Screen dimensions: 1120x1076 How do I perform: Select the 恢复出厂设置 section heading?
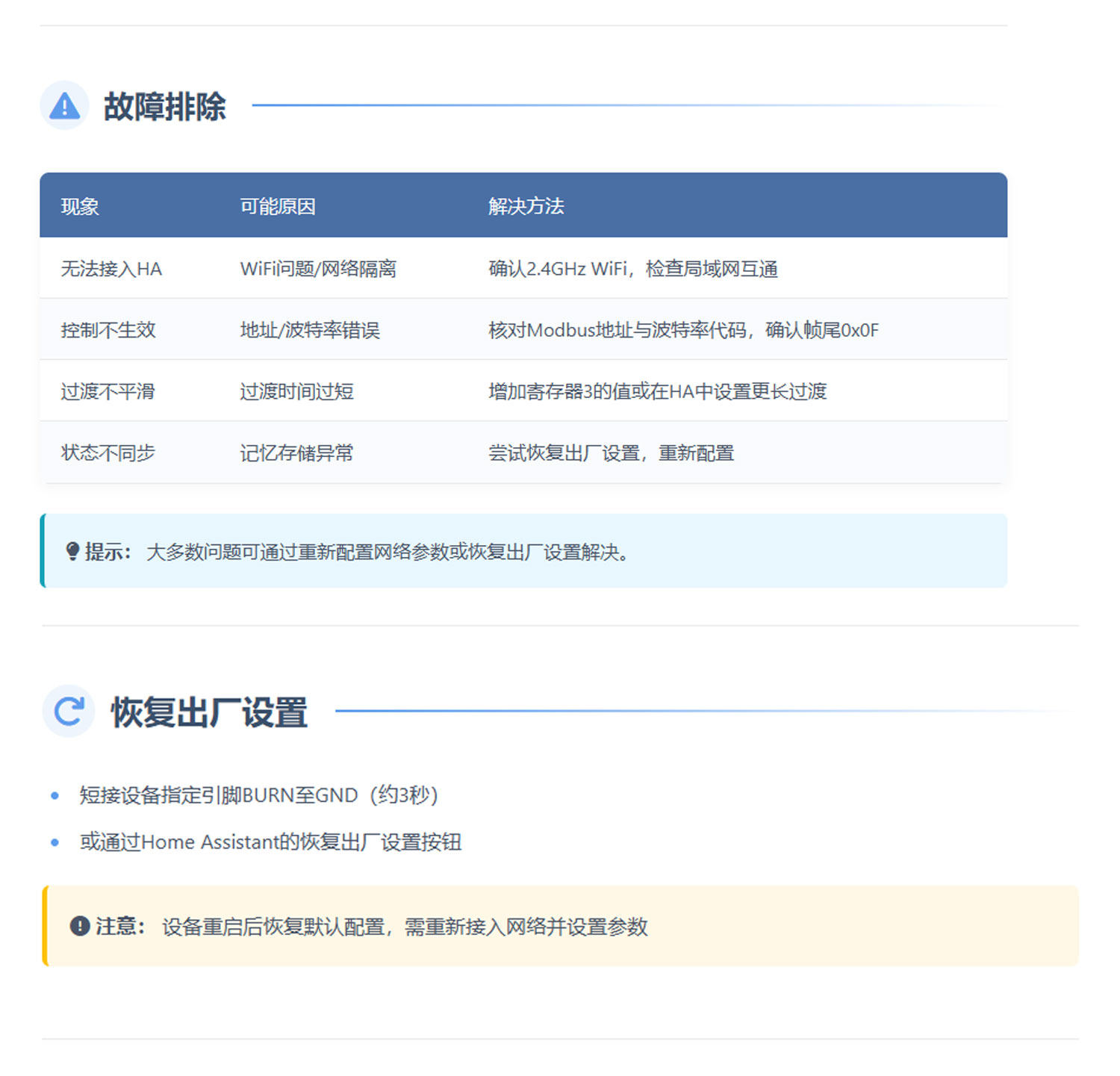coord(209,712)
